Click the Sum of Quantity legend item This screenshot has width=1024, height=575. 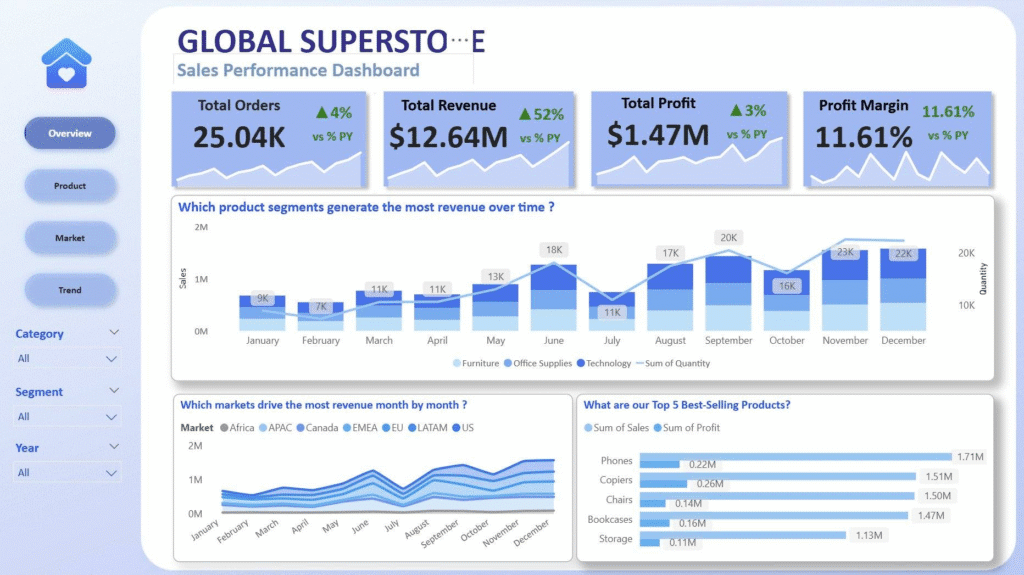pos(673,363)
